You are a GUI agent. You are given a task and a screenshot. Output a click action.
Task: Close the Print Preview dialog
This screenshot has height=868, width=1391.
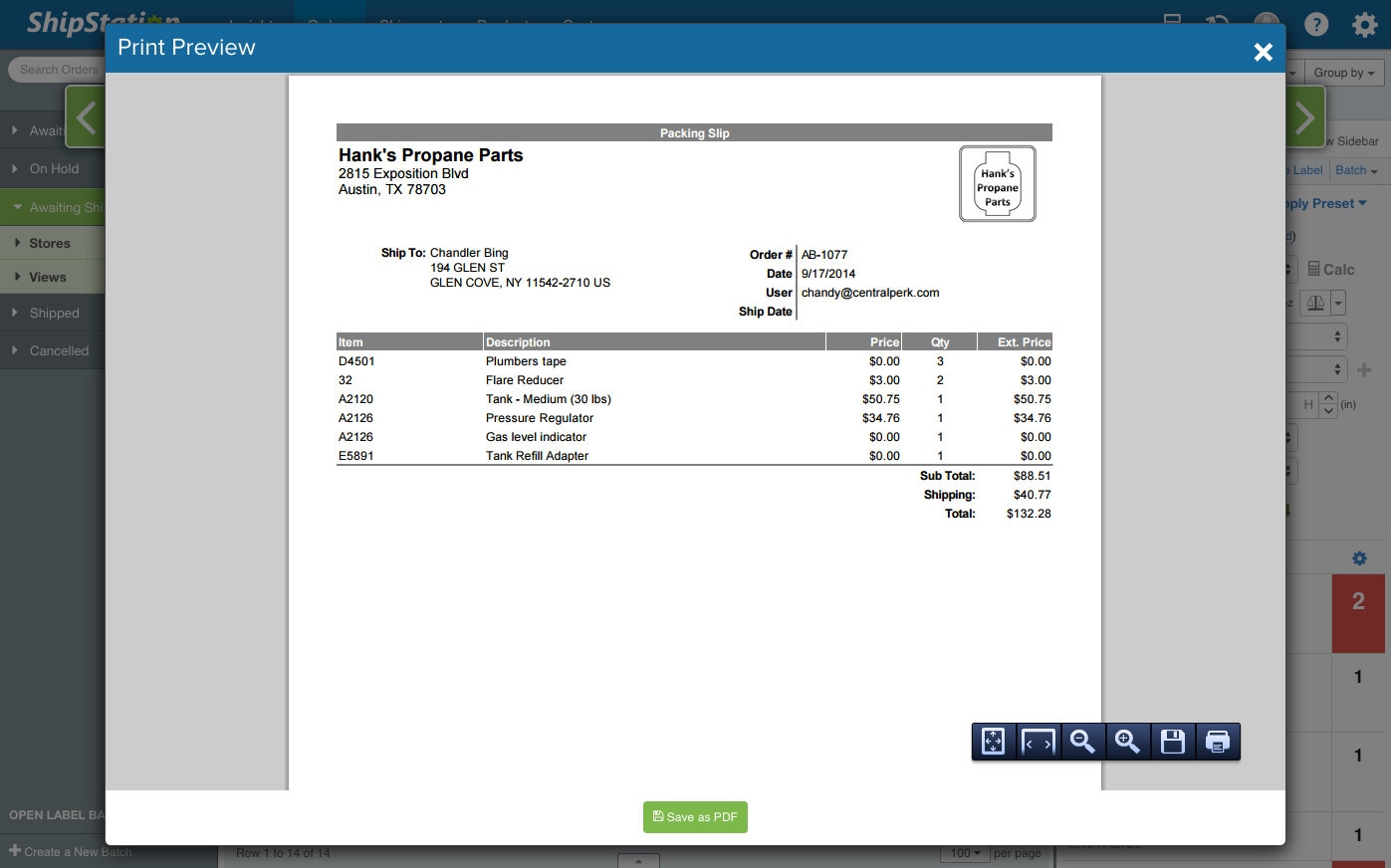1263,52
